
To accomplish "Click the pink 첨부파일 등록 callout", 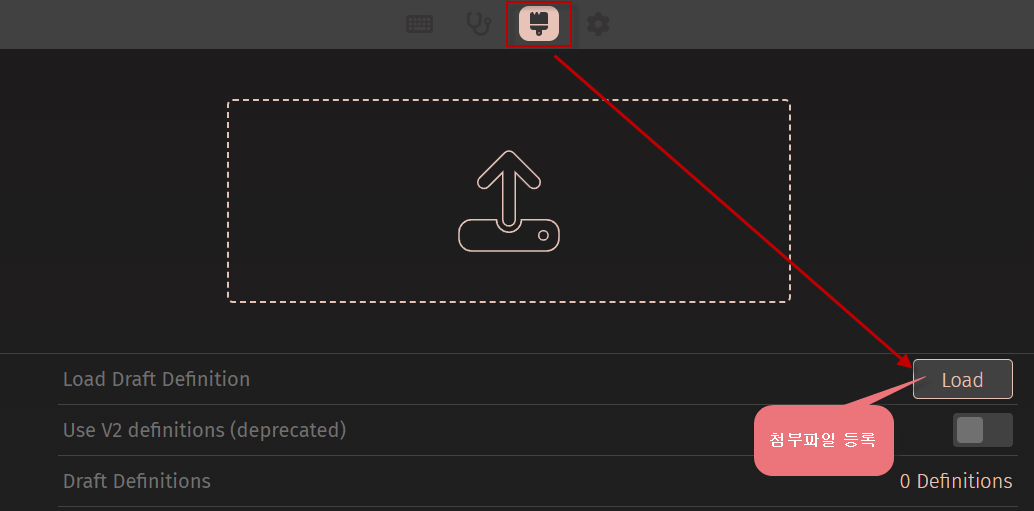I will (824, 440).
